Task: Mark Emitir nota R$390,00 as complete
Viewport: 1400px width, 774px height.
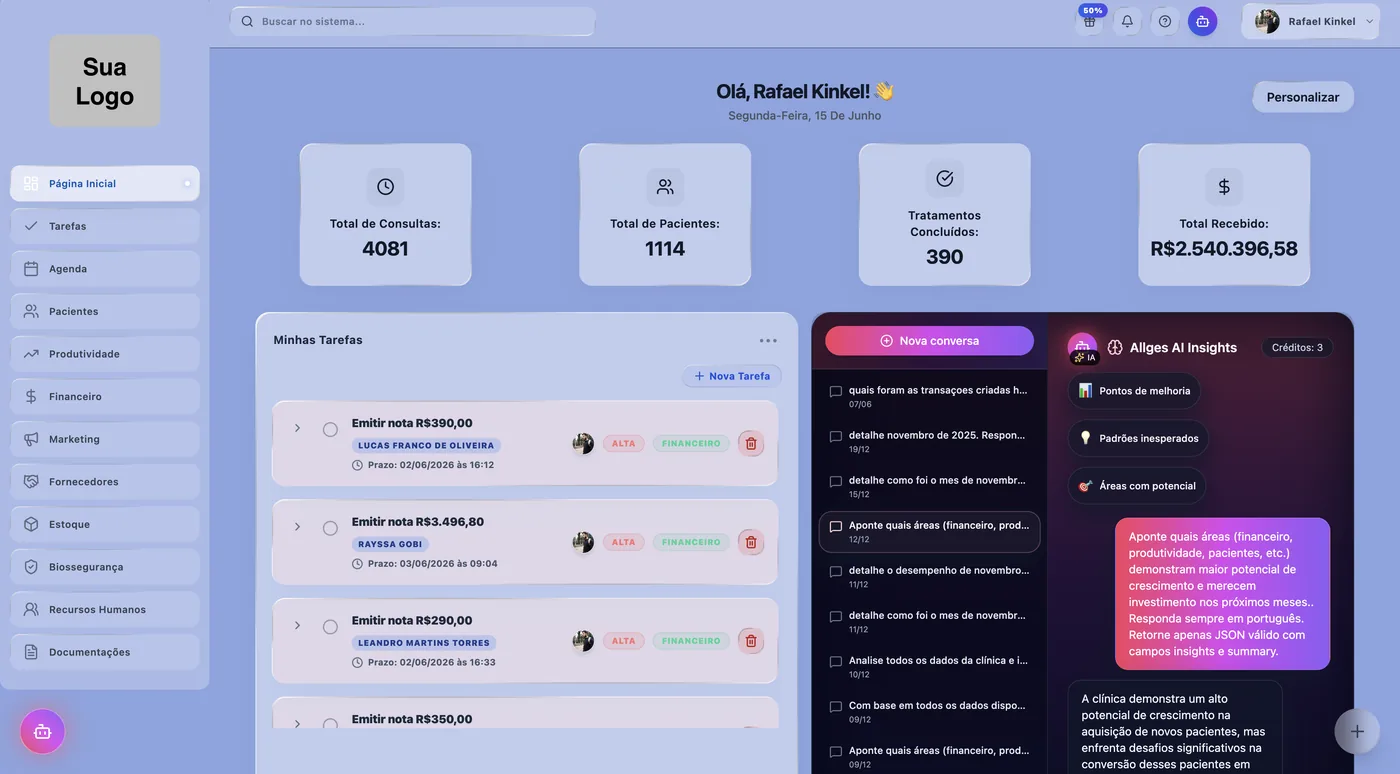Action: [x=330, y=430]
